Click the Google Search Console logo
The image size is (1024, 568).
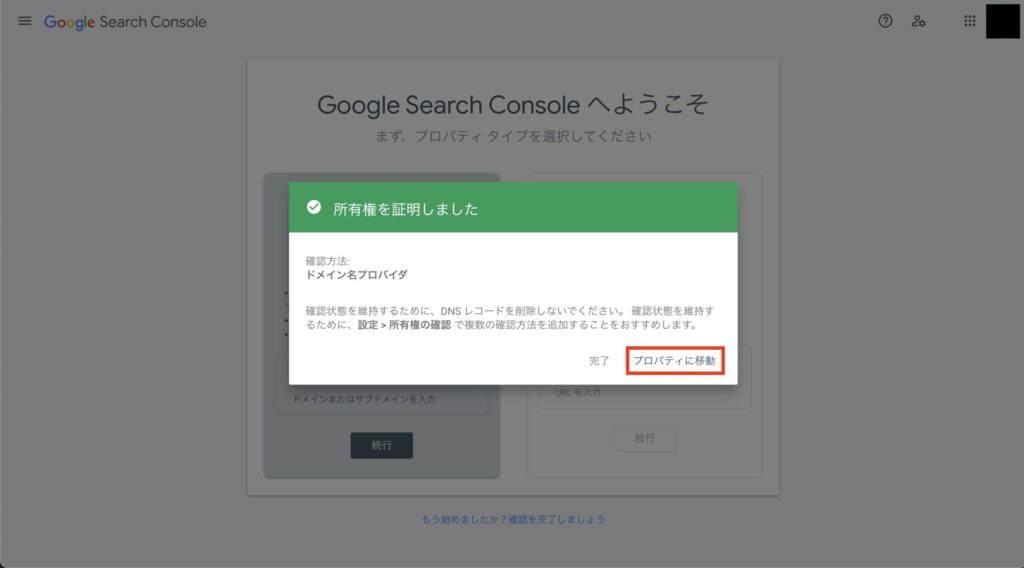(x=125, y=22)
